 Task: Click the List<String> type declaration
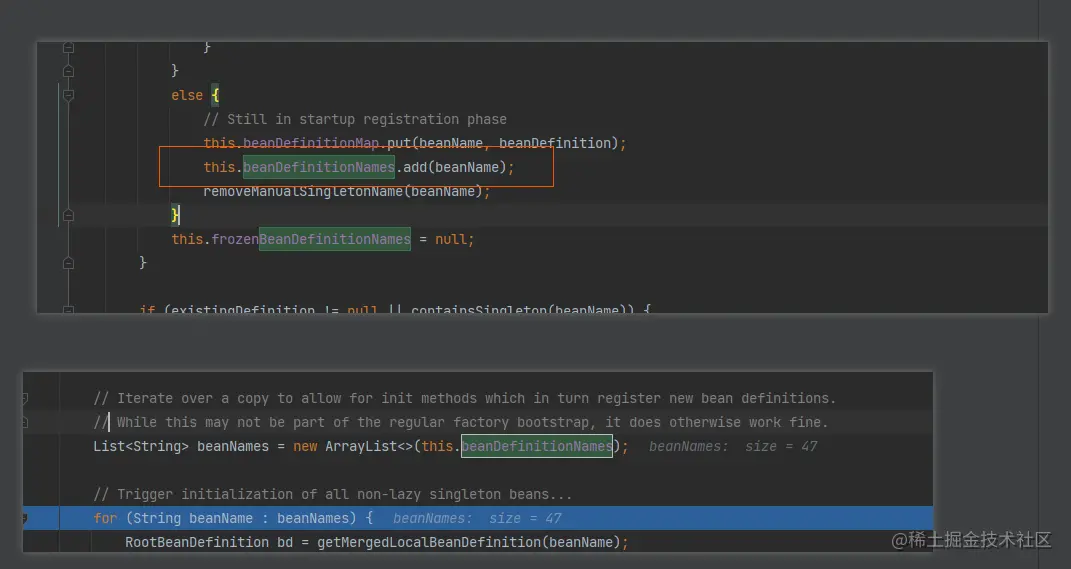point(141,446)
